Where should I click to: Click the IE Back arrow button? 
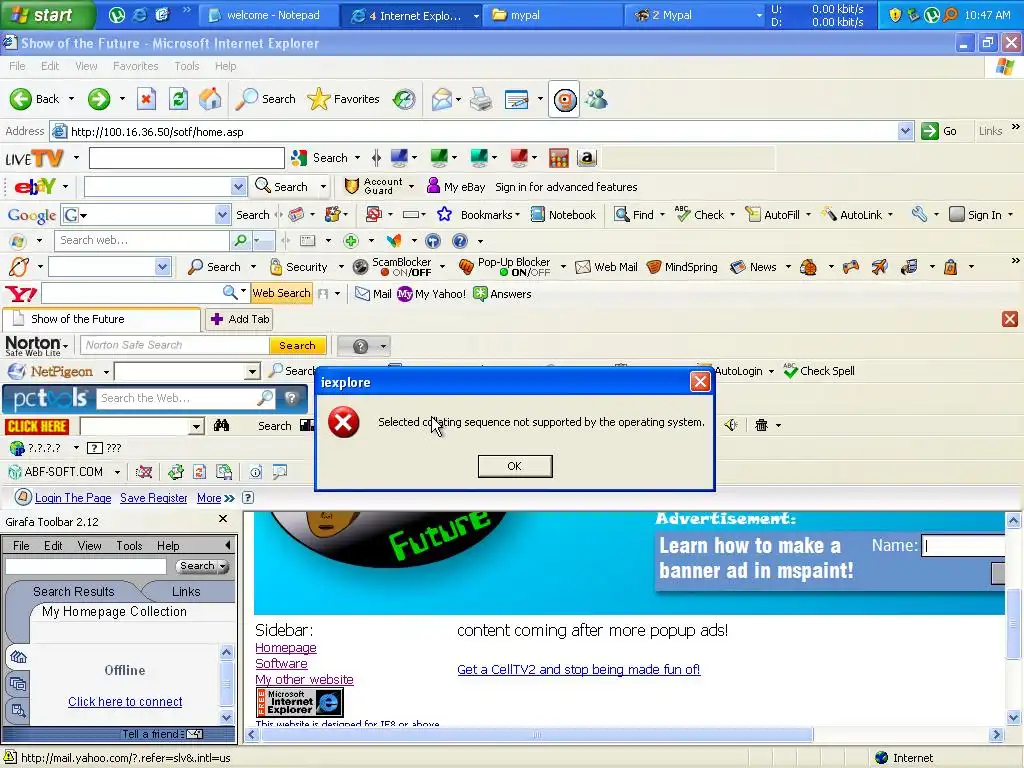(35, 99)
